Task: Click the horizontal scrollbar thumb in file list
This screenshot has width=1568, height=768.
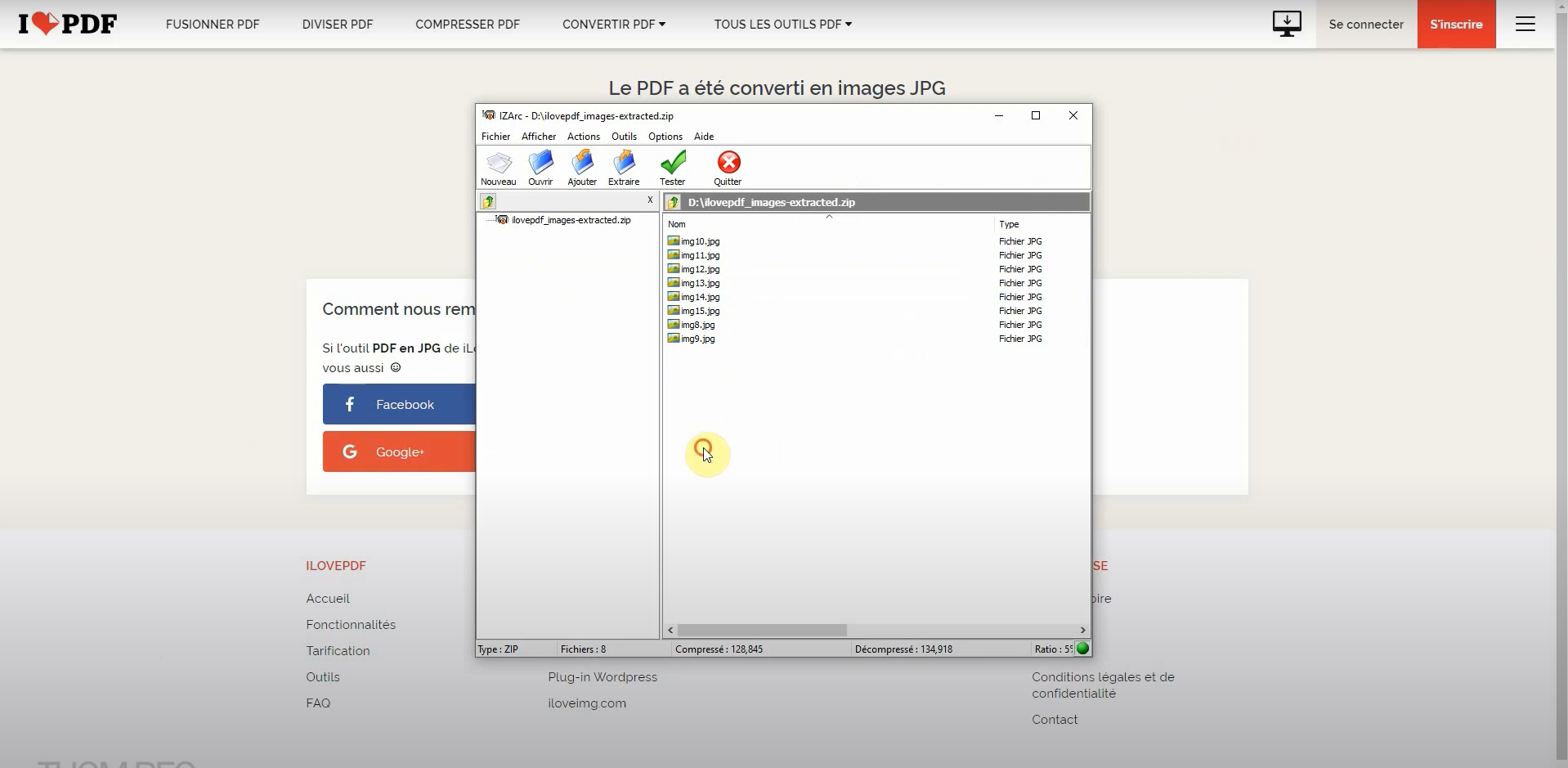Action: coord(762,630)
